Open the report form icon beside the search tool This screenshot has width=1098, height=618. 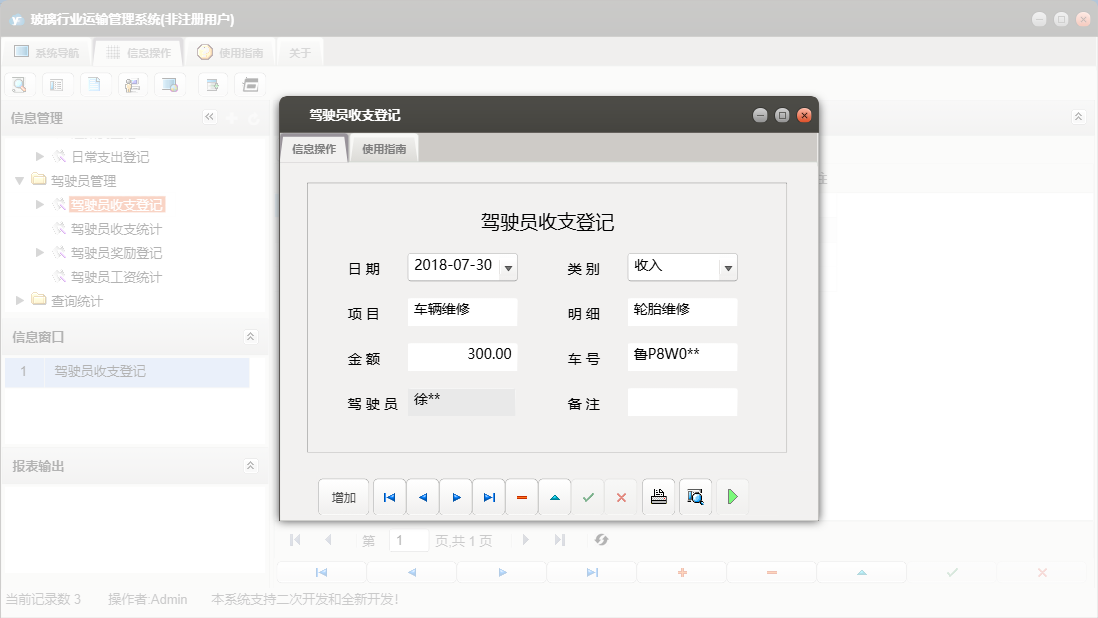tap(57, 84)
